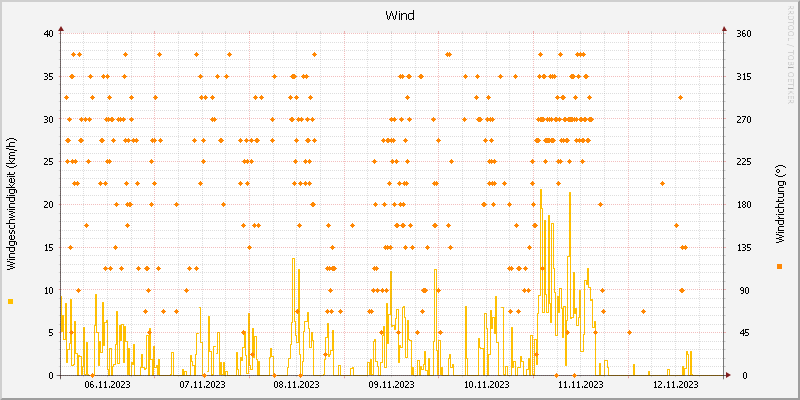Image resolution: width=800 pixels, height=400 pixels.
Task: Click the right axis value 135
Action: (744, 247)
